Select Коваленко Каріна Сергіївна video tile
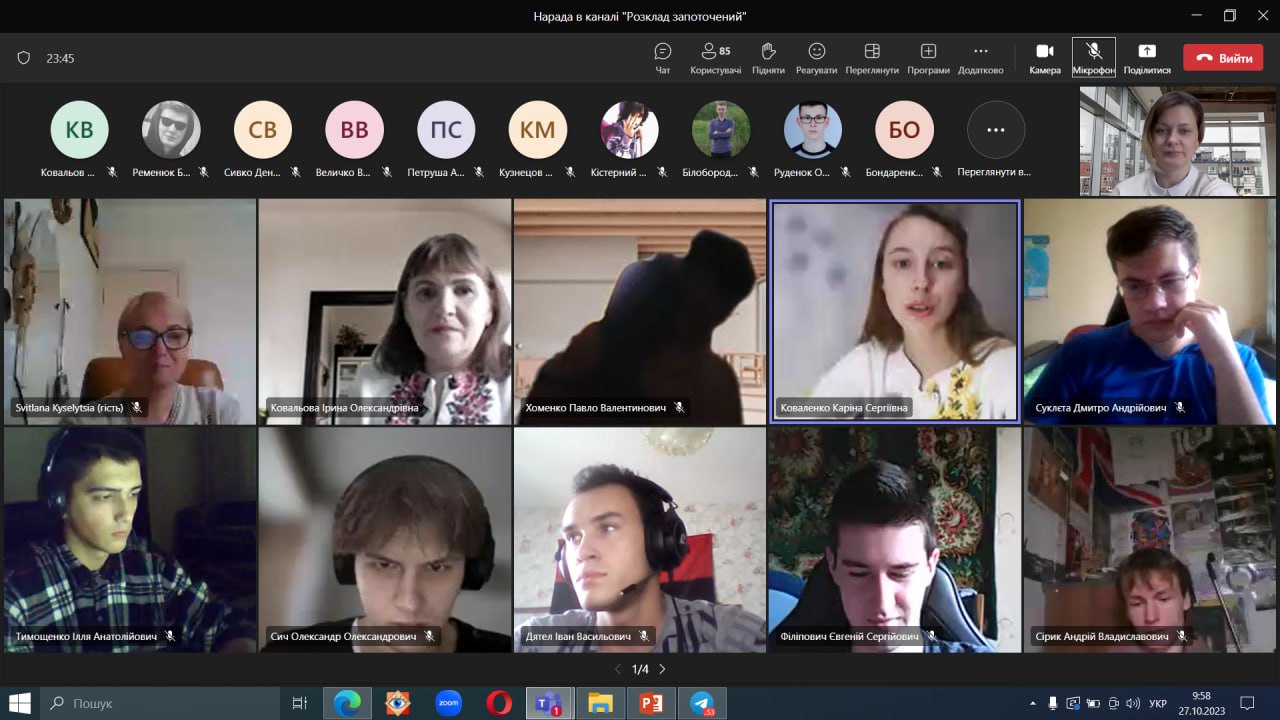This screenshot has width=1280, height=720. coord(895,310)
